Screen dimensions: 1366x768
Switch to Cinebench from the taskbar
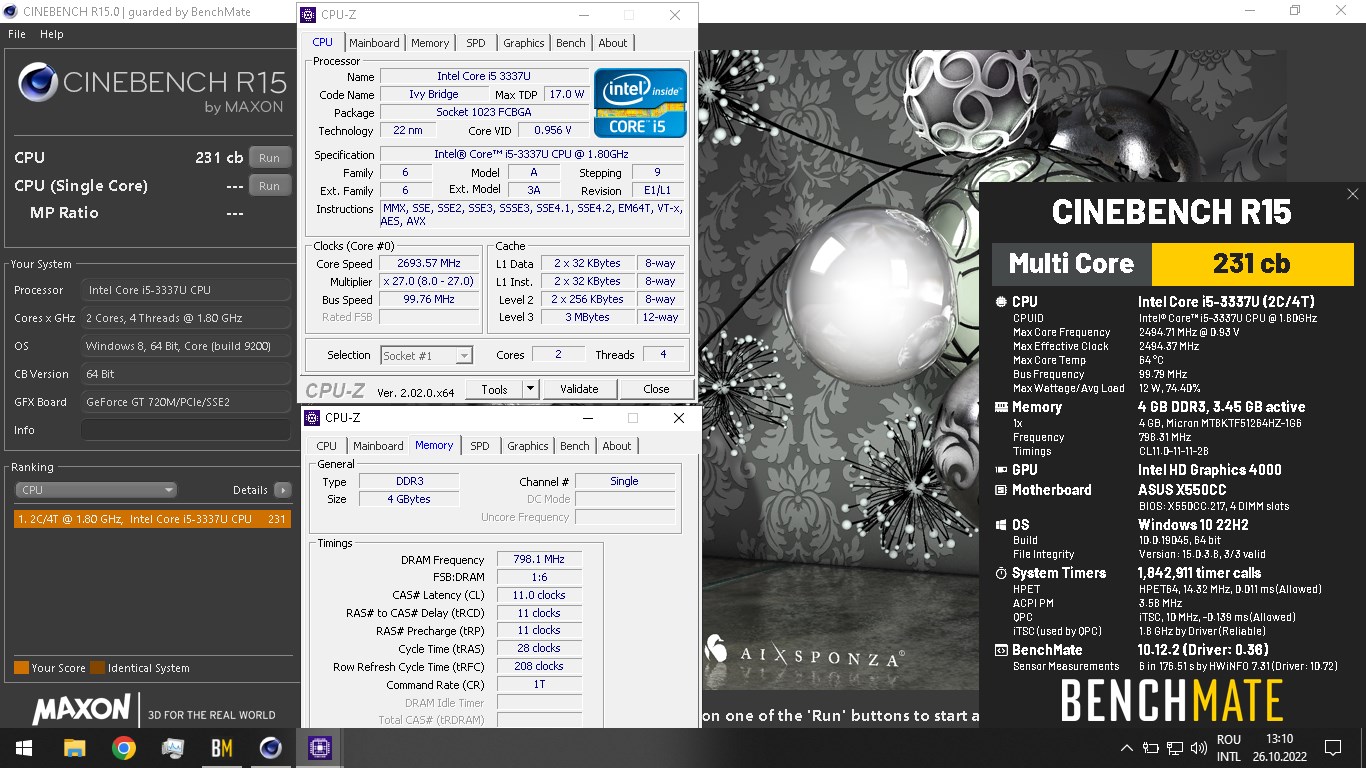tap(270, 747)
